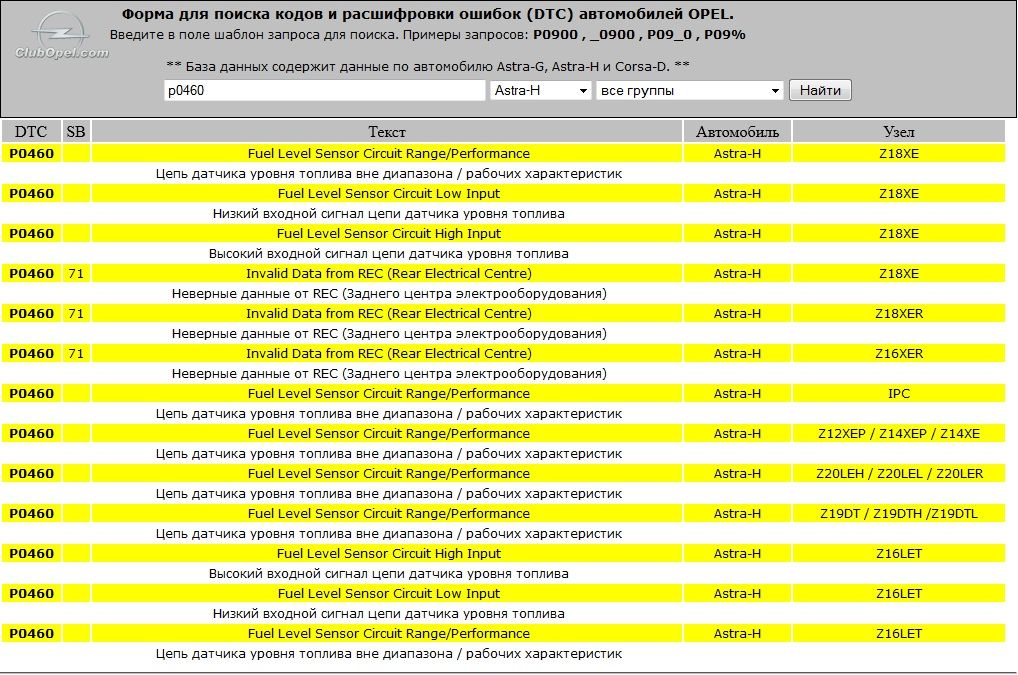Click the ClubOpel.com logo
The image size is (1018, 675).
click(62, 36)
